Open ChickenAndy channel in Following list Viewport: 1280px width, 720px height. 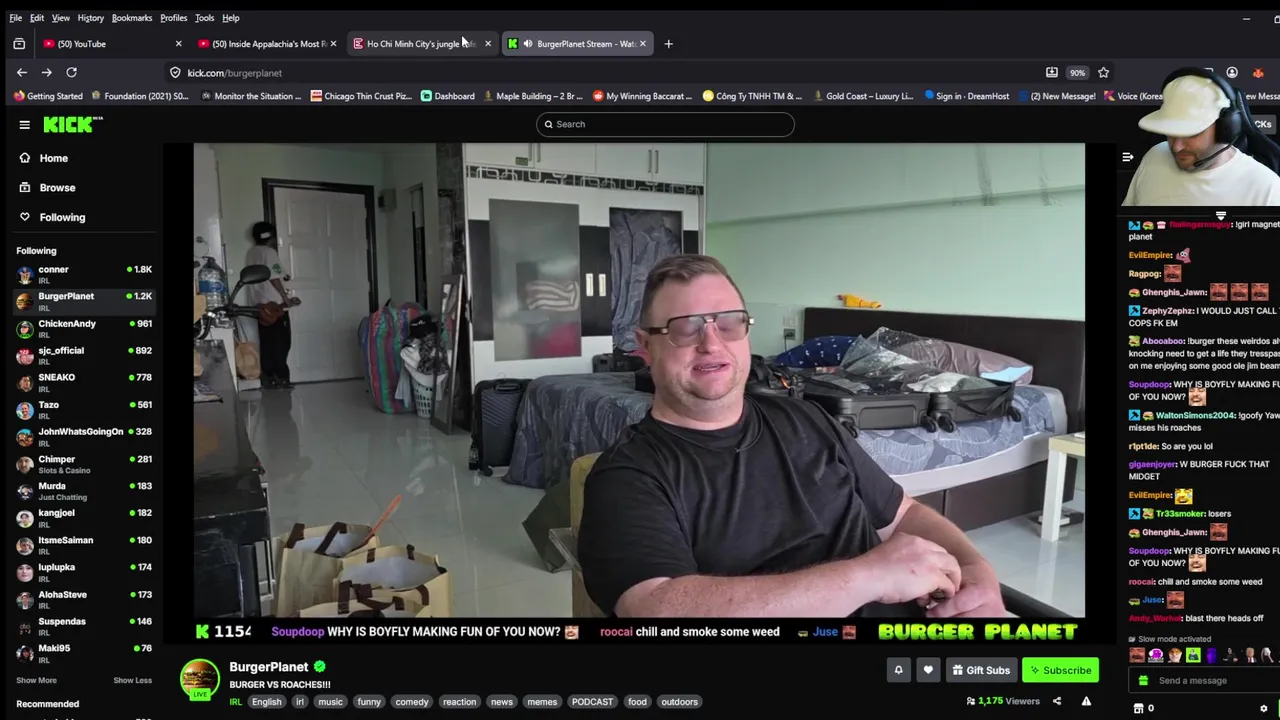tap(84, 328)
